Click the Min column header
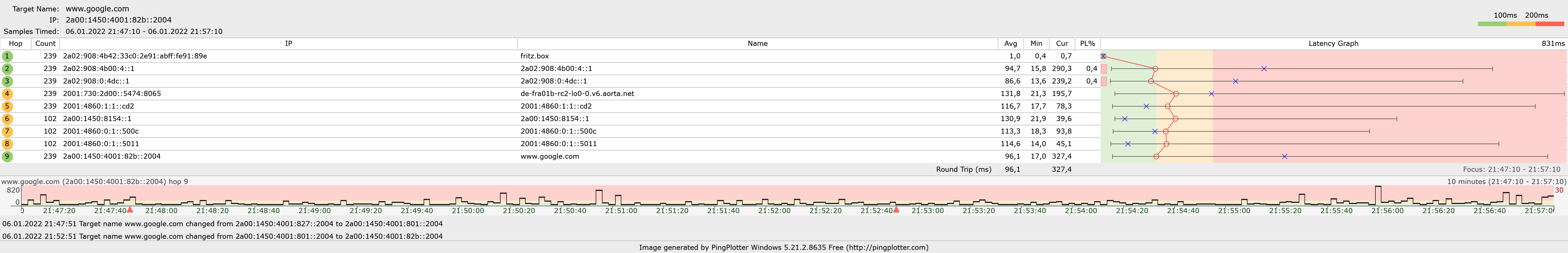The height and width of the screenshot is (253, 1568). click(1037, 44)
